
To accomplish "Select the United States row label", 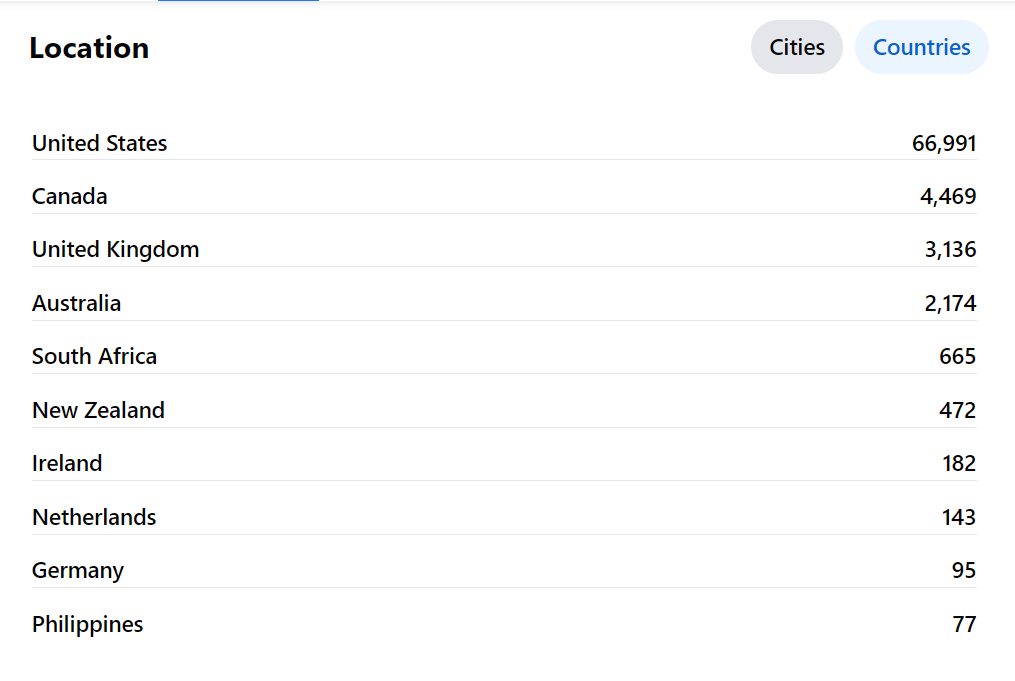I will pyautogui.click(x=99, y=143).
